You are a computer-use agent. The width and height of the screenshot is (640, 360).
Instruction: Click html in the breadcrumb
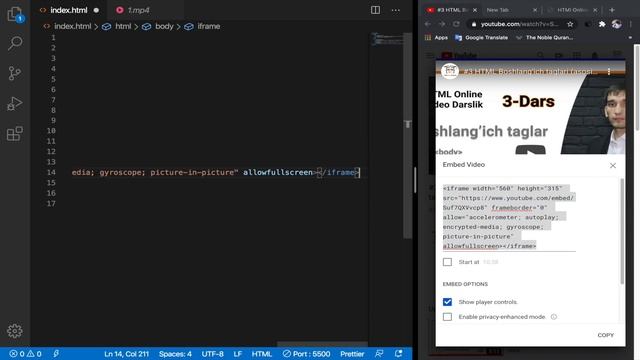click(123, 26)
